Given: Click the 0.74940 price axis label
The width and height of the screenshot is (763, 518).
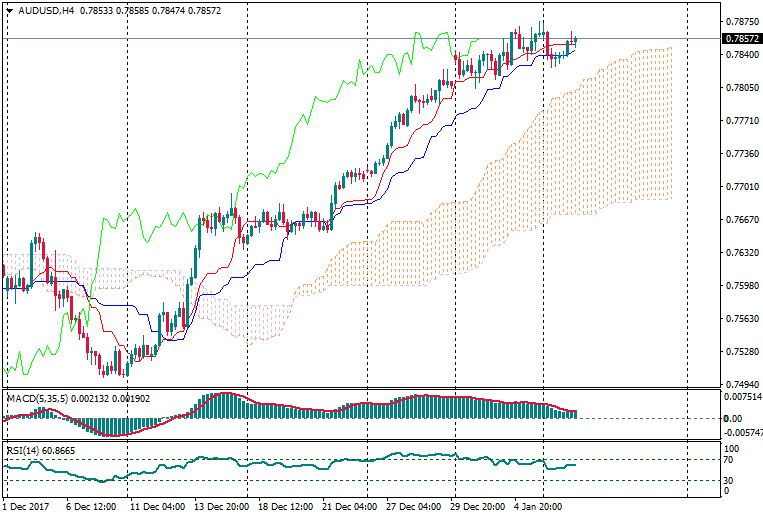Looking at the screenshot, I should [740, 385].
